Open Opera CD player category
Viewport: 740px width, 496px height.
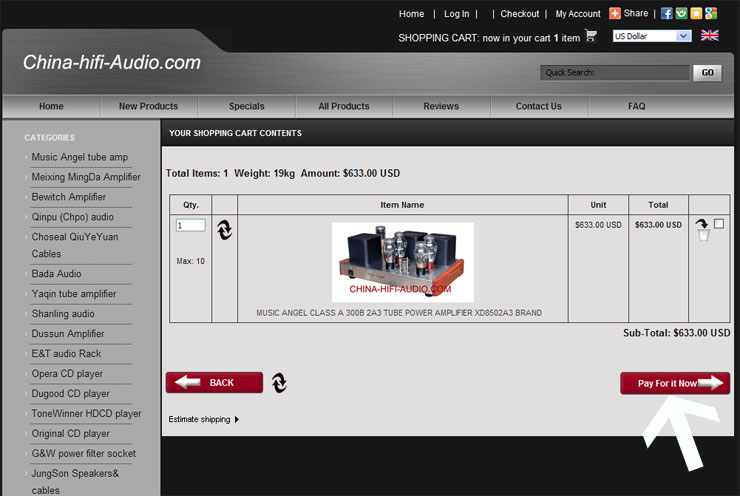(x=67, y=374)
